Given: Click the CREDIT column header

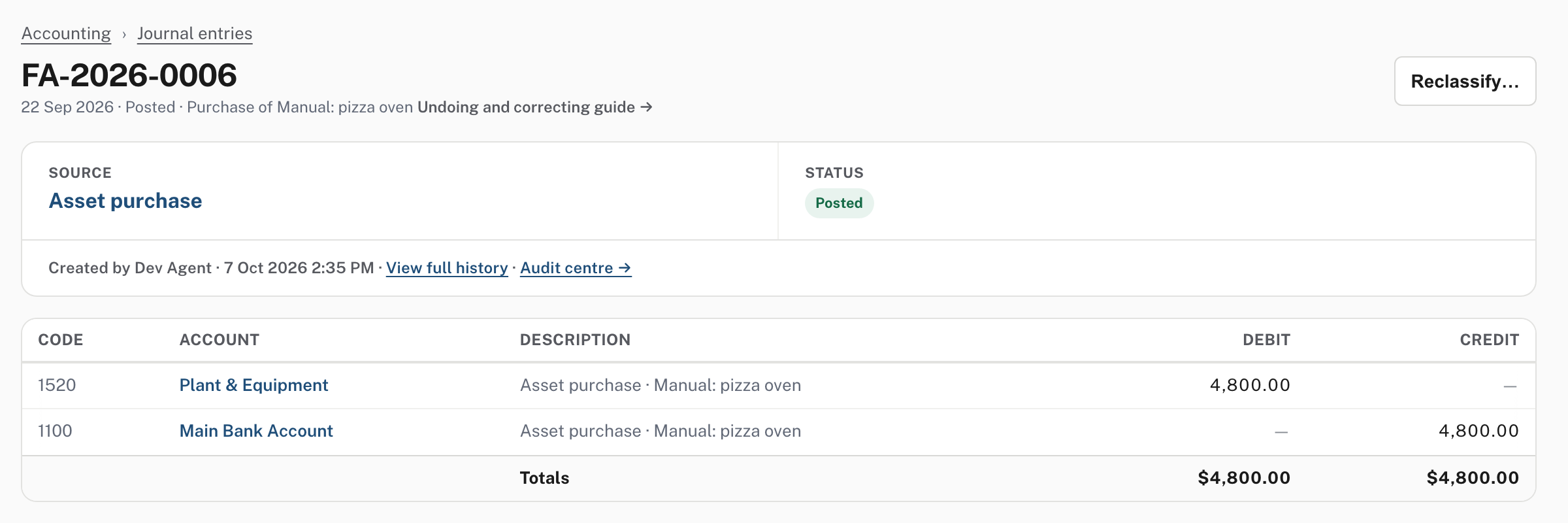Looking at the screenshot, I should click(1490, 340).
